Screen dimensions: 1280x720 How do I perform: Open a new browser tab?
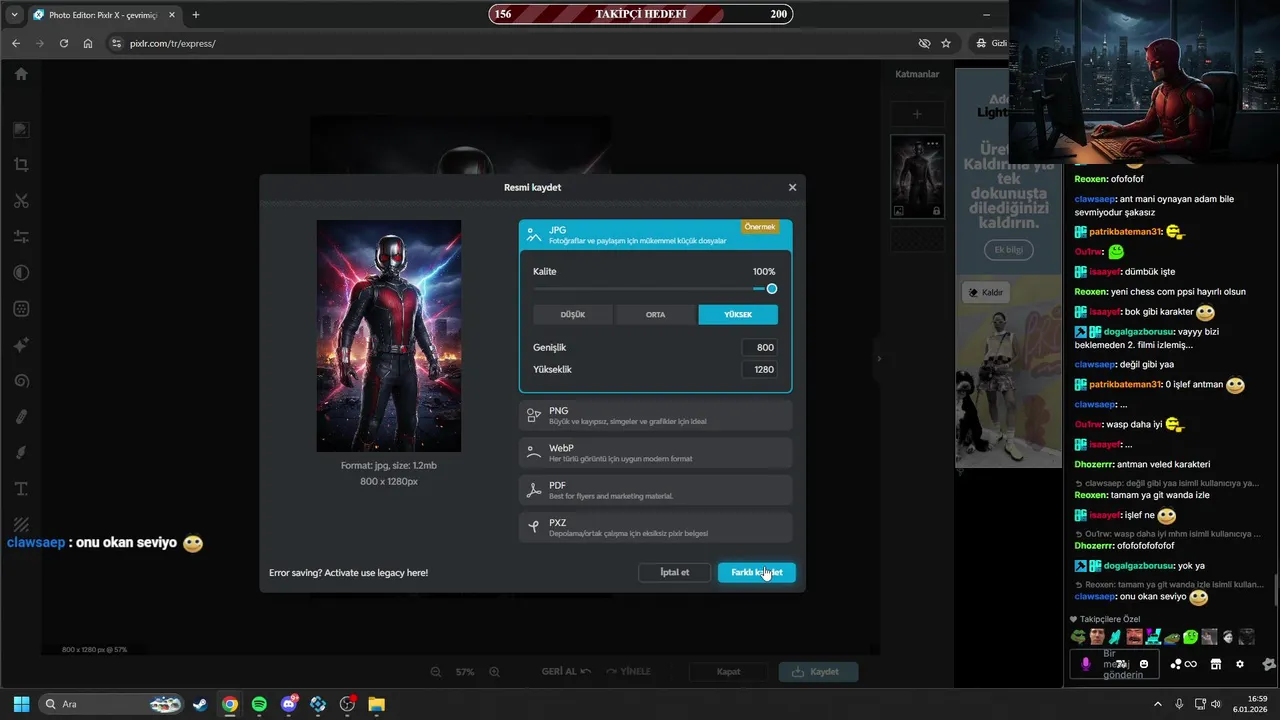[196, 15]
